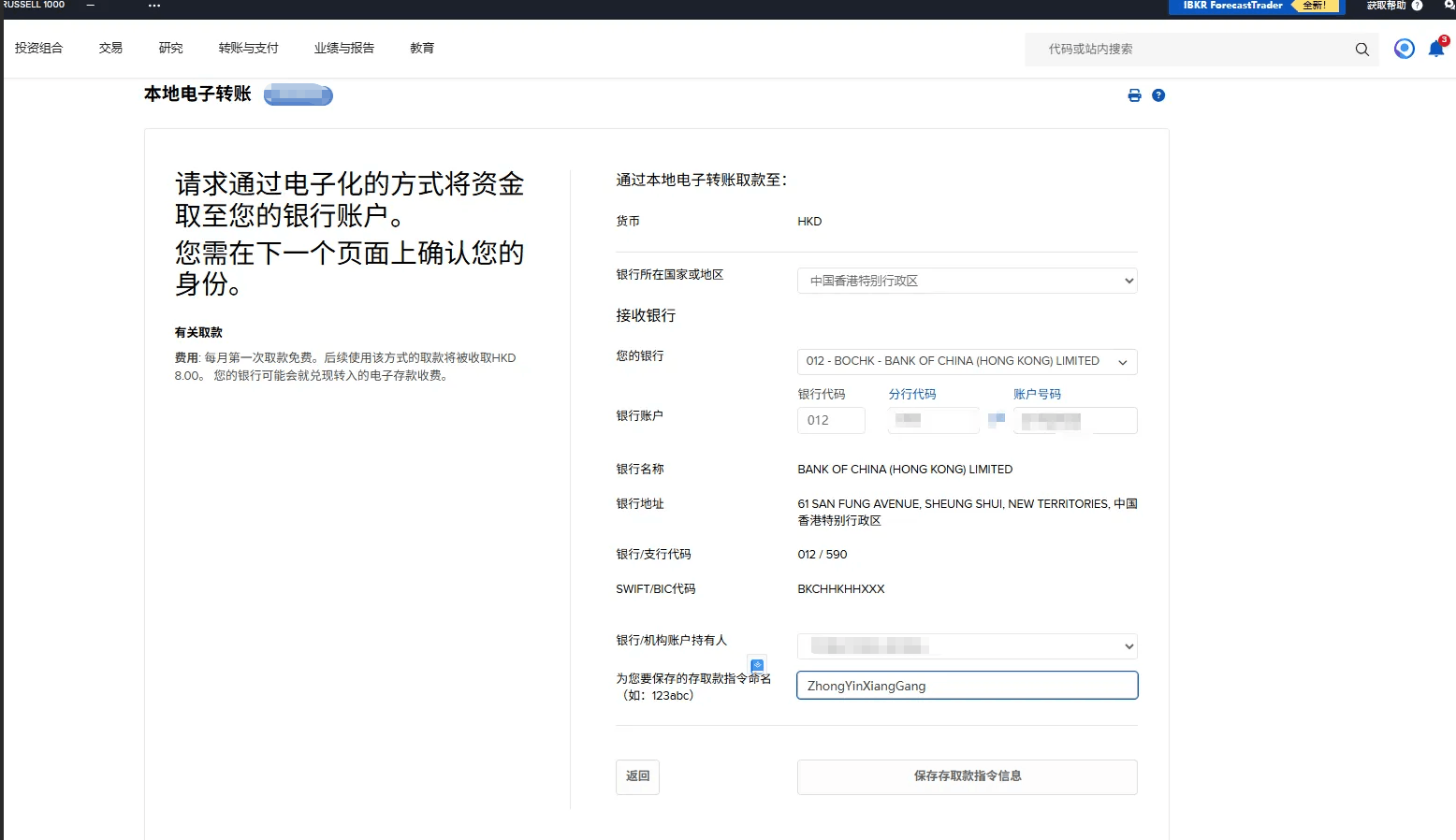The height and width of the screenshot is (840, 1456).
Task: Click the 012 / 590 branch code text
Action: pos(822,555)
